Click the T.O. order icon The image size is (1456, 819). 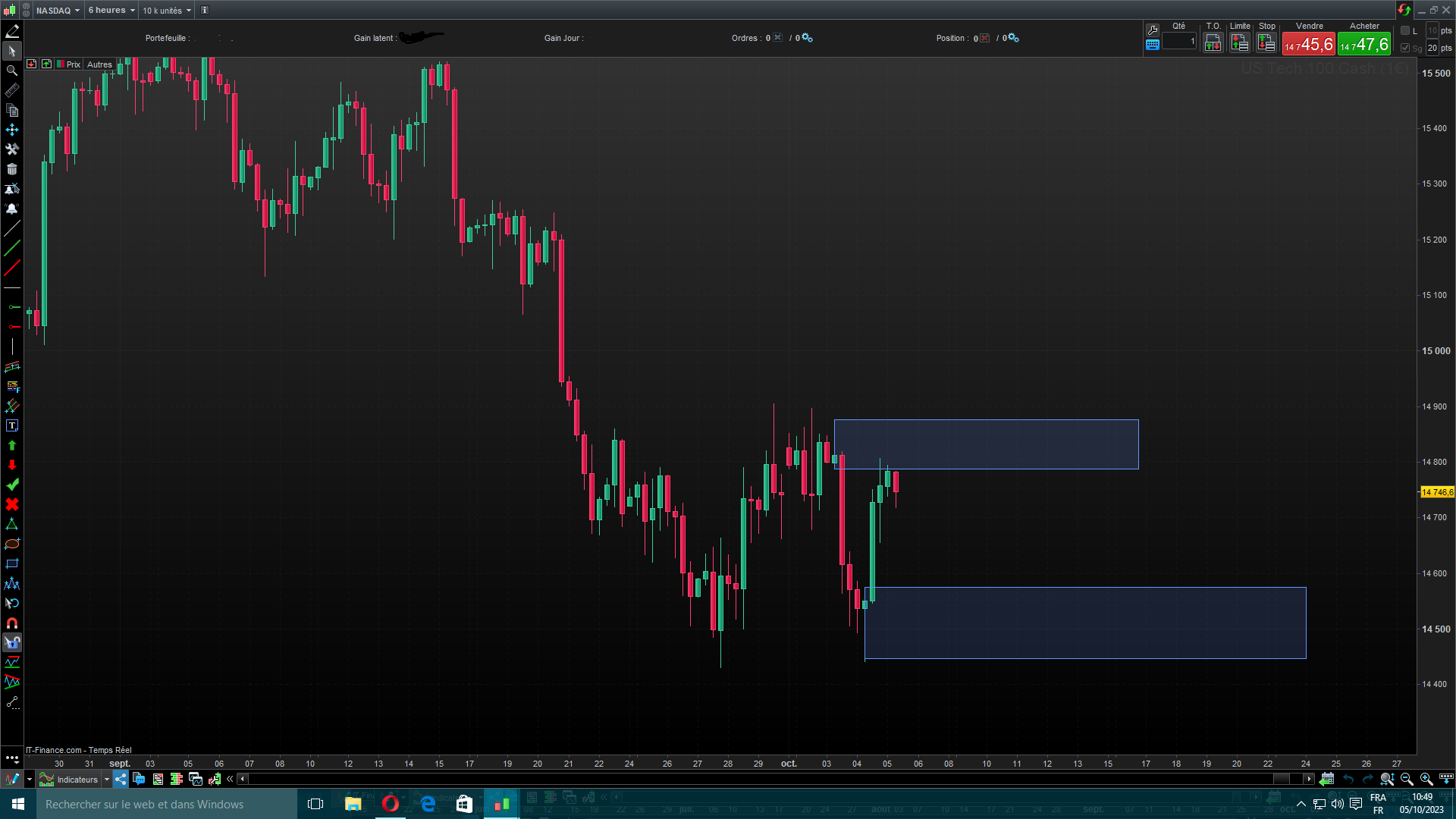tap(1213, 43)
